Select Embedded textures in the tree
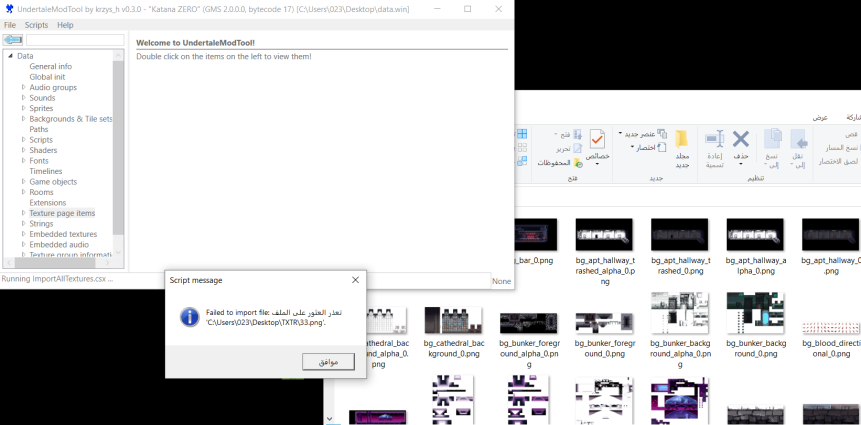The height and width of the screenshot is (425, 861). [x=63, y=234]
